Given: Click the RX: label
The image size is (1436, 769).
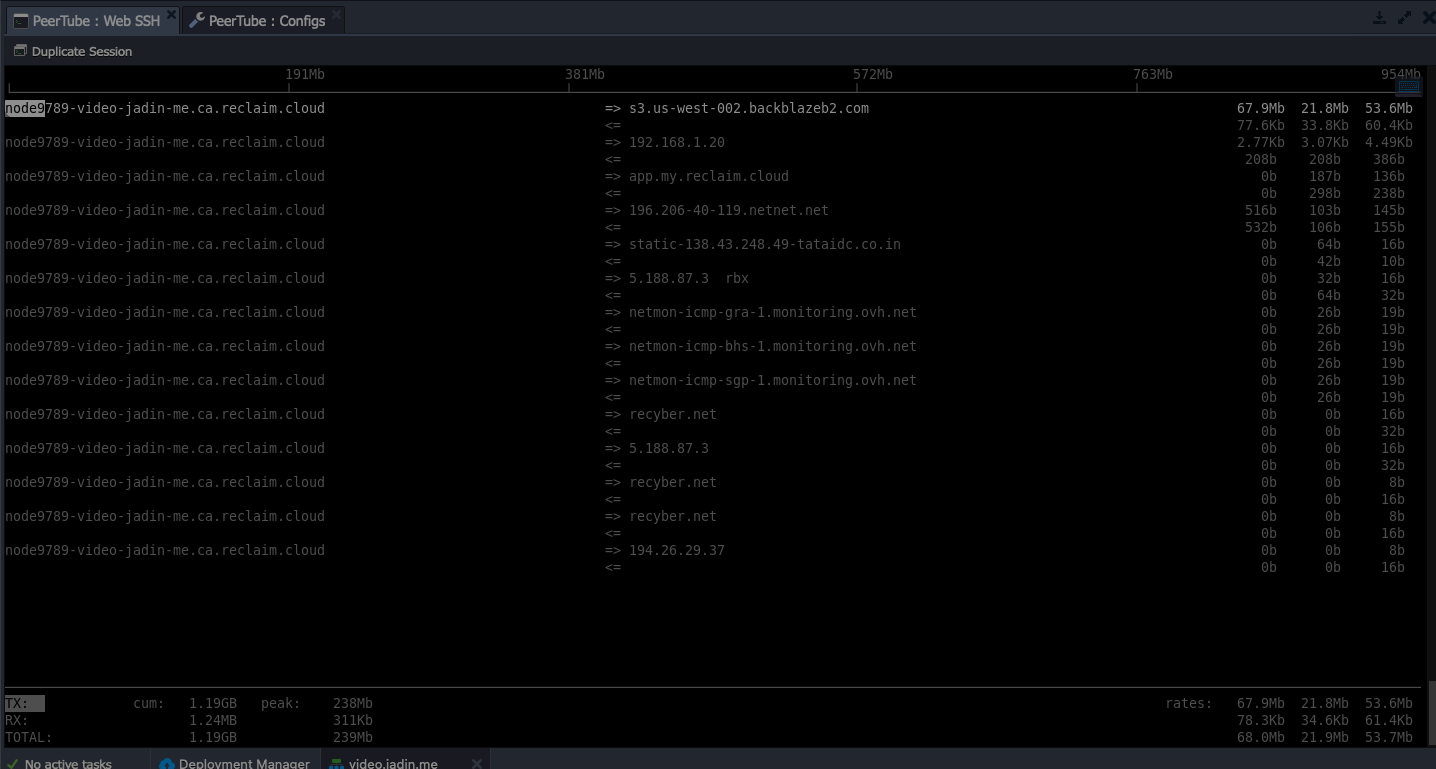Looking at the screenshot, I should click(x=17, y=720).
